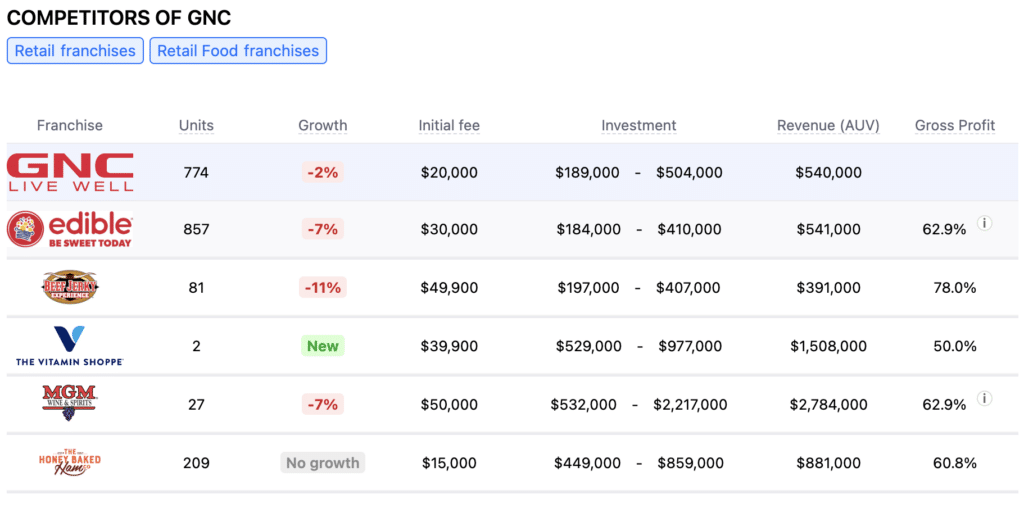The height and width of the screenshot is (508, 1024).
Task: Click initial fee $50,000
Action: pyautogui.click(x=449, y=405)
